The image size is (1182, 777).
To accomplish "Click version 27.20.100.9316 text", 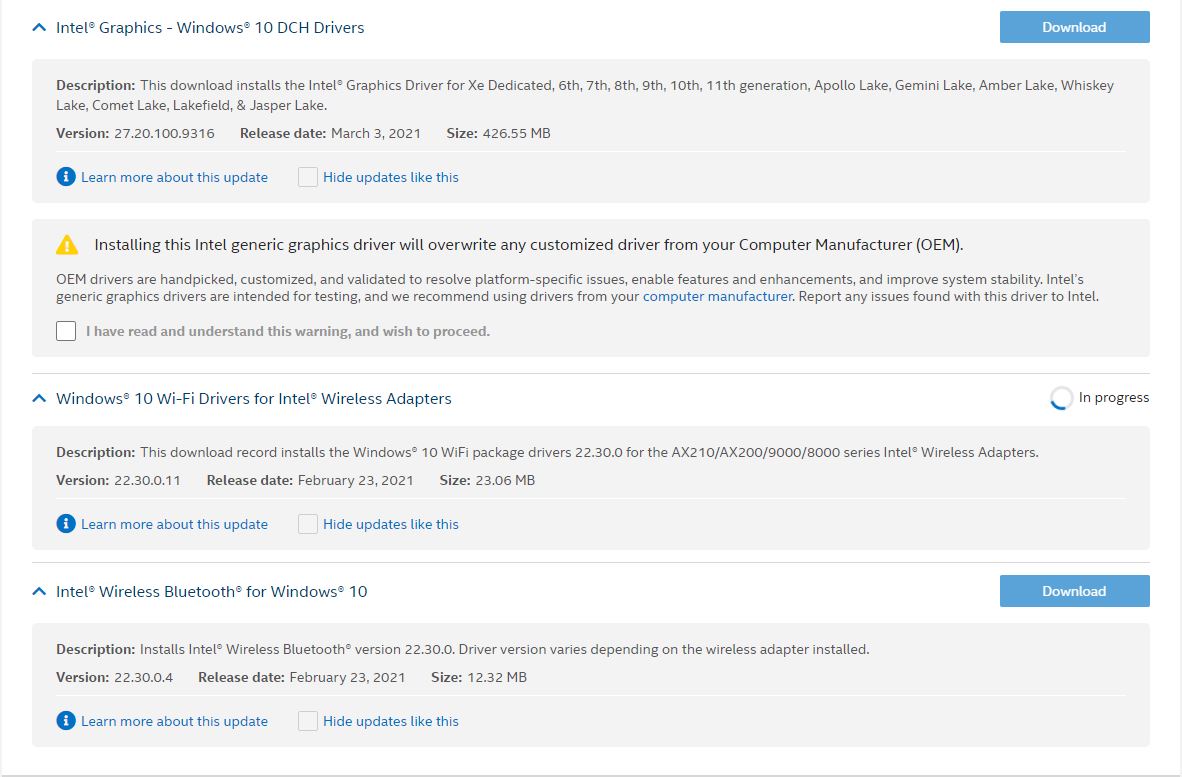I will tap(164, 133).
